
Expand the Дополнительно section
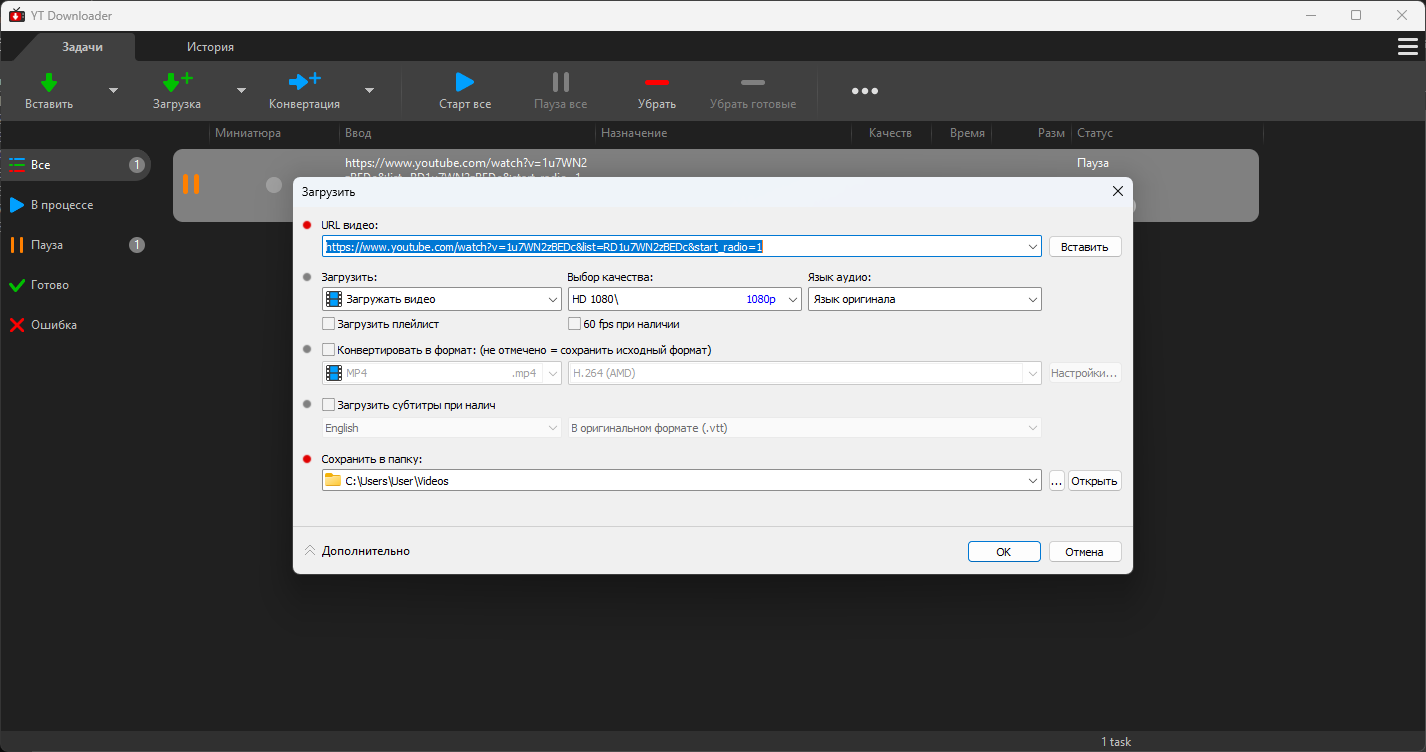click(x=357, y=551)
